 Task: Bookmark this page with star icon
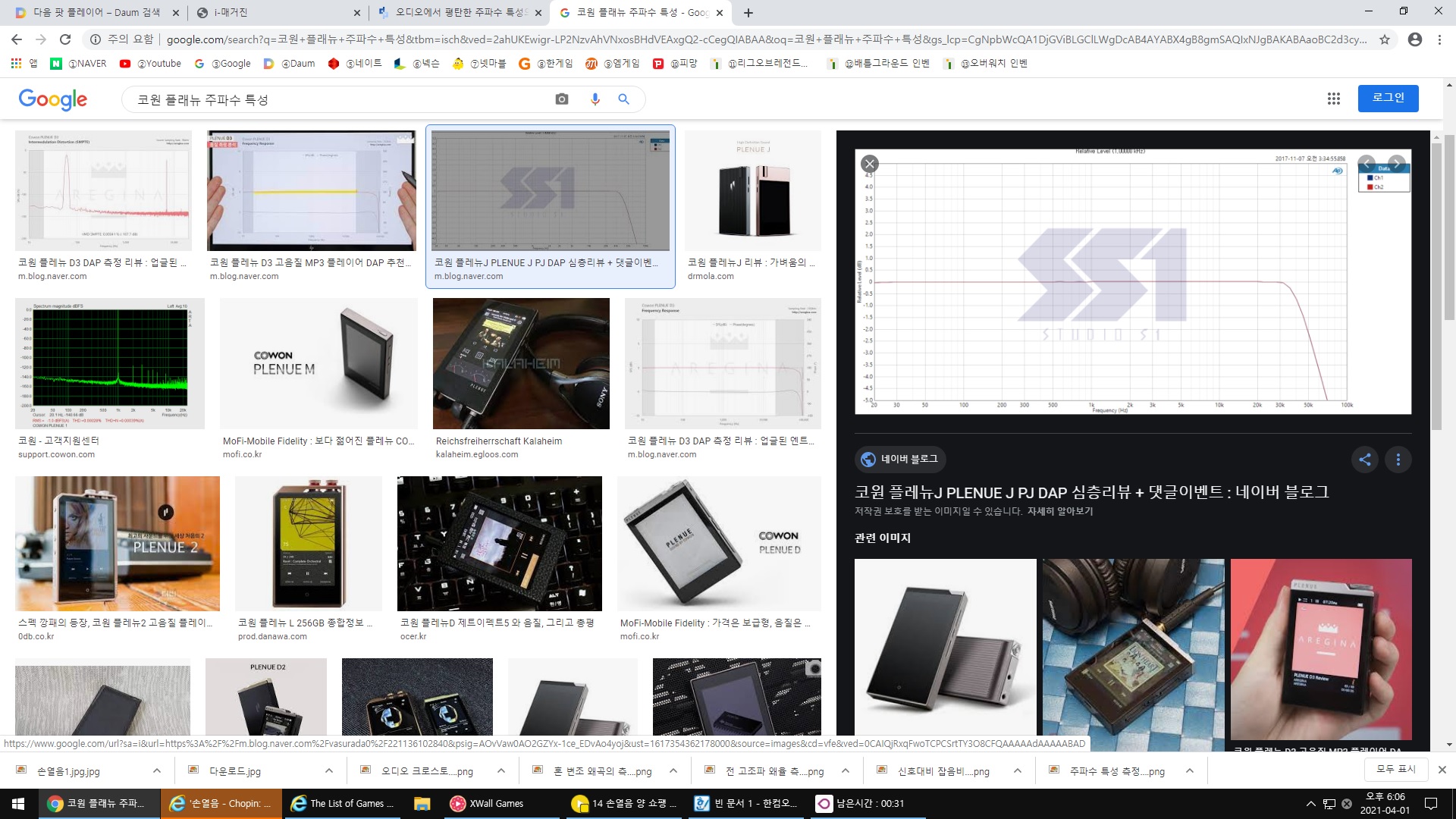point(1385,39)
